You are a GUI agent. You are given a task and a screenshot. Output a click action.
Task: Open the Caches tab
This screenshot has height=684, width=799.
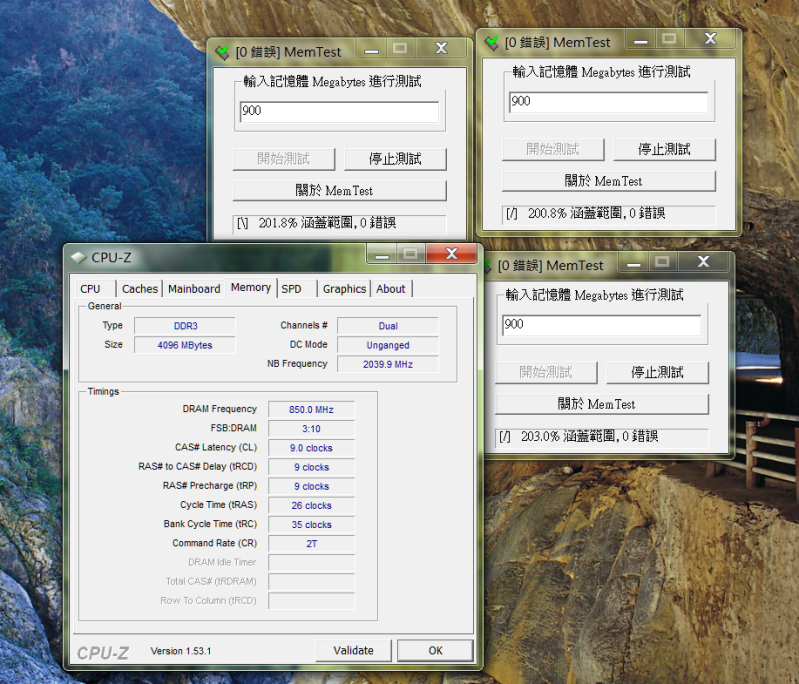(x=140, y=289)
